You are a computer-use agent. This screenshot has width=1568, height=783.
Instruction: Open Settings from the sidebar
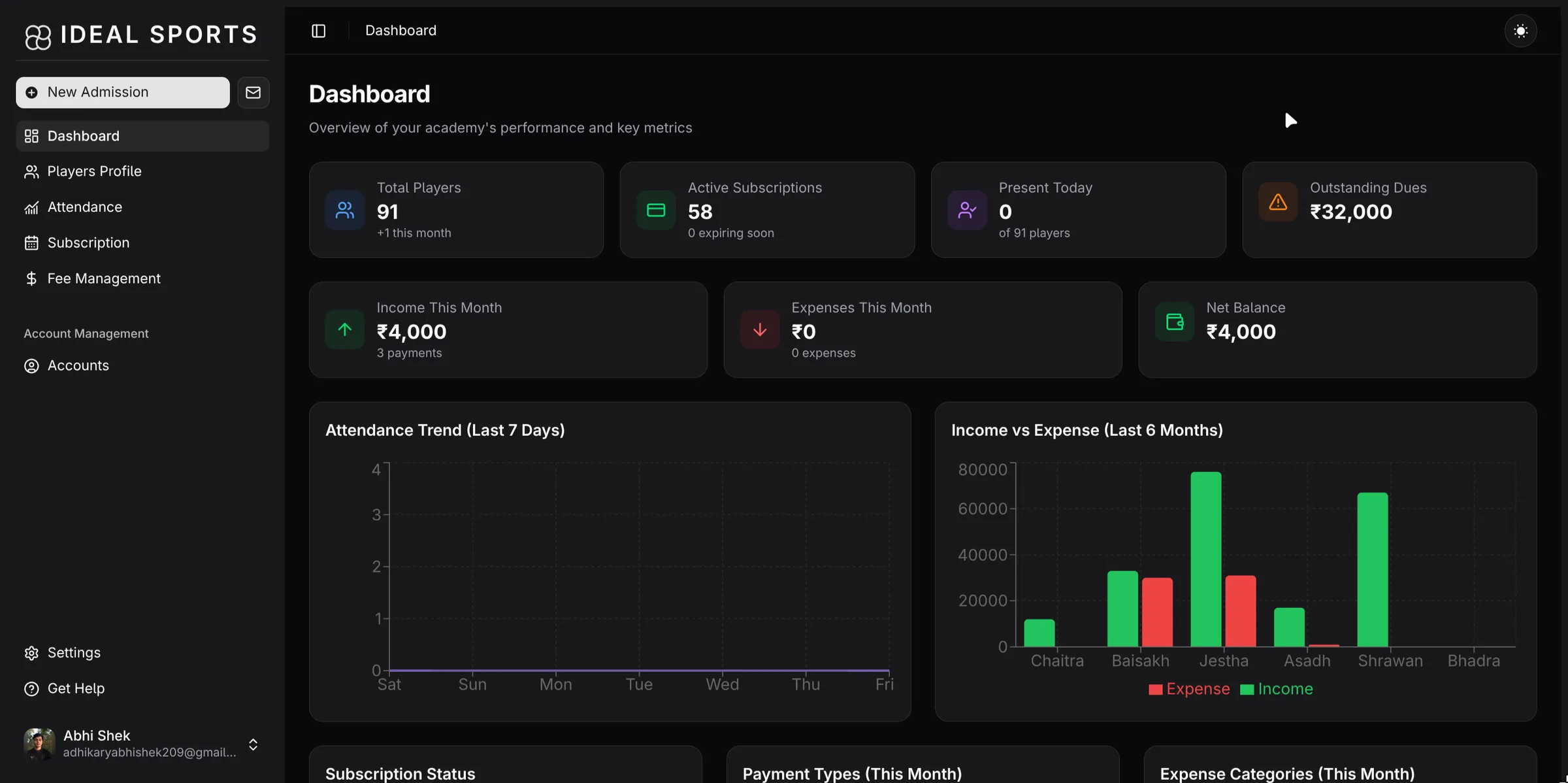point(142,653)
